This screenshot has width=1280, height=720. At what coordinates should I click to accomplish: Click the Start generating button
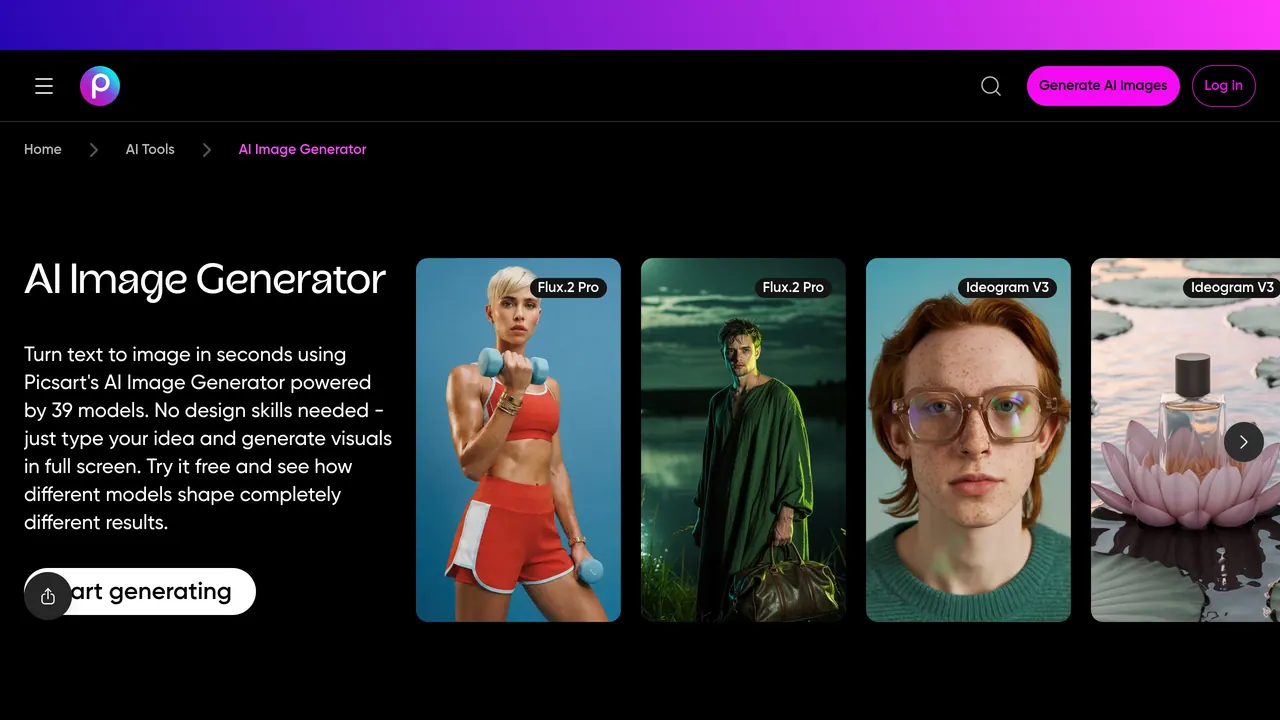[x=140, y=591]
